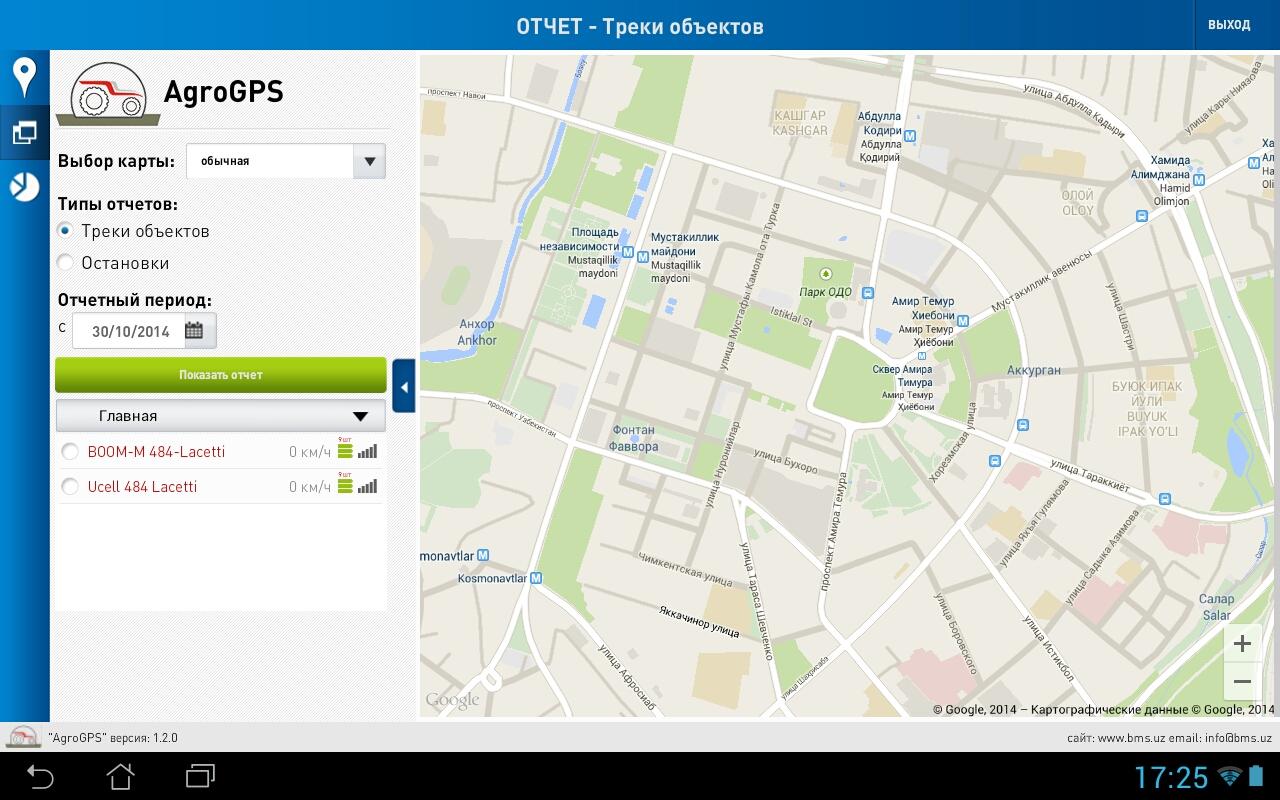
Task: Select the 'Остановки' report type
Action: [65, 263]
